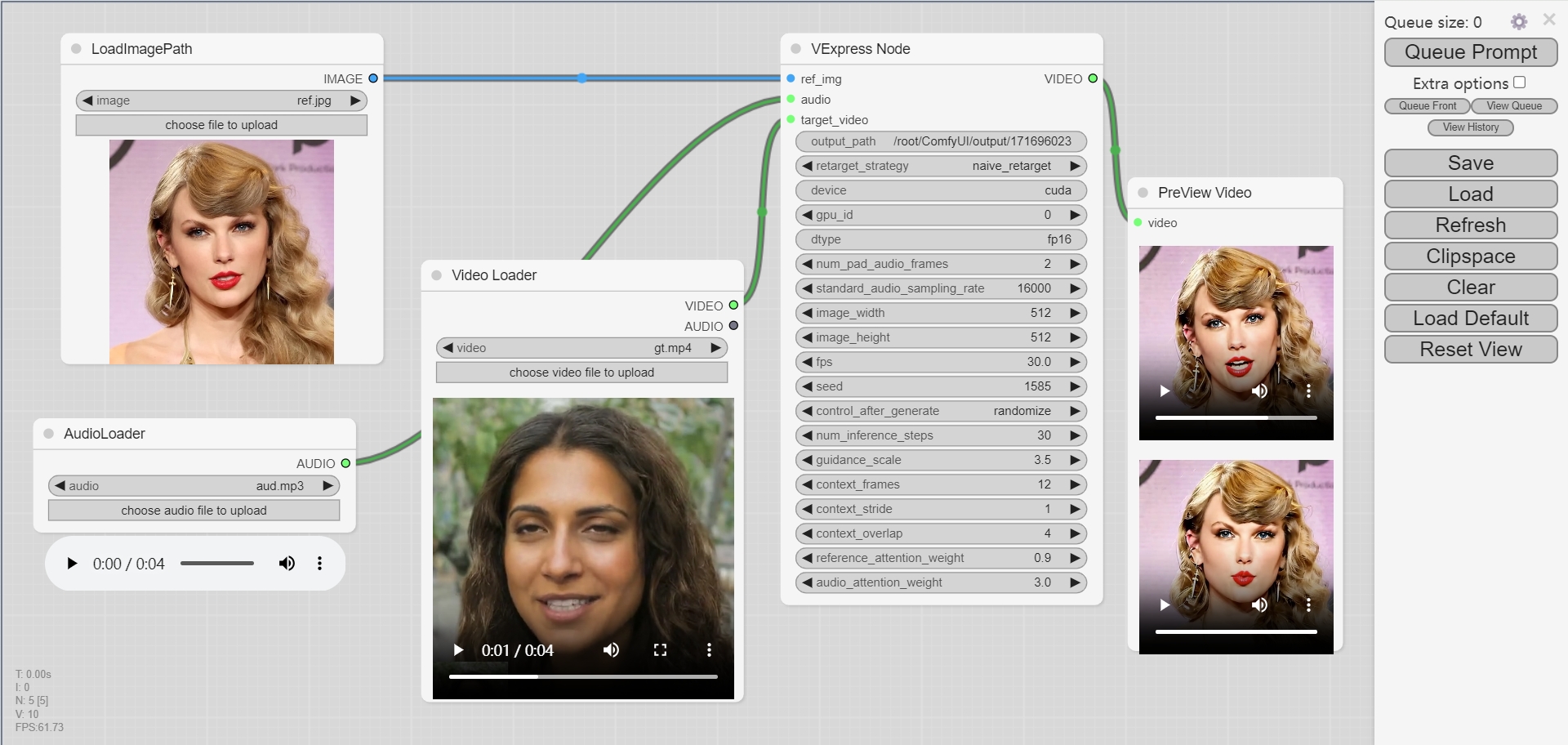Viewport: 1568px width, 745px height.
Task: Open the retarget_strategy dropdown
Action: (941, 166)
